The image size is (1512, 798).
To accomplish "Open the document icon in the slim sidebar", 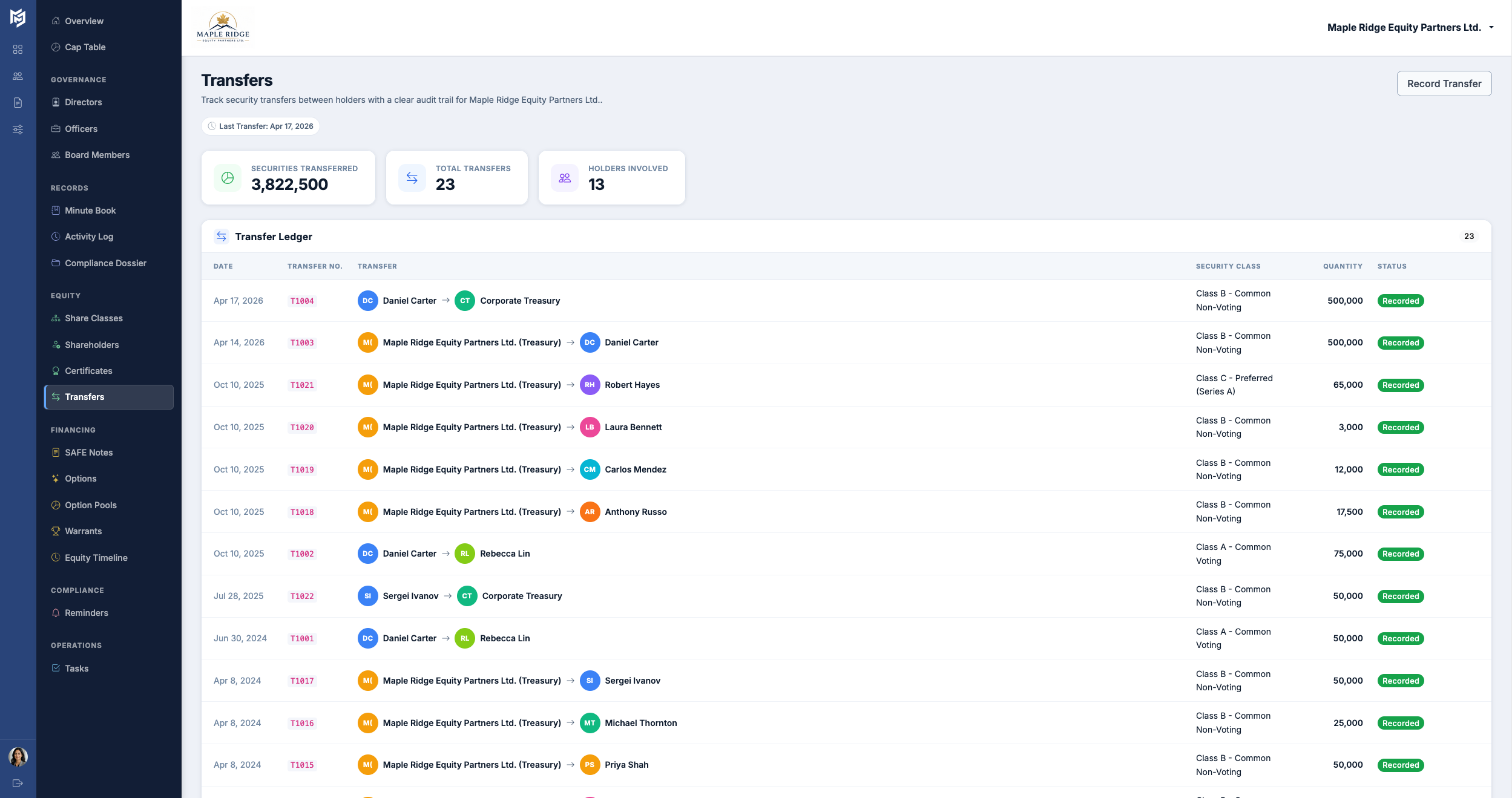I will click(x=18, y=102).
